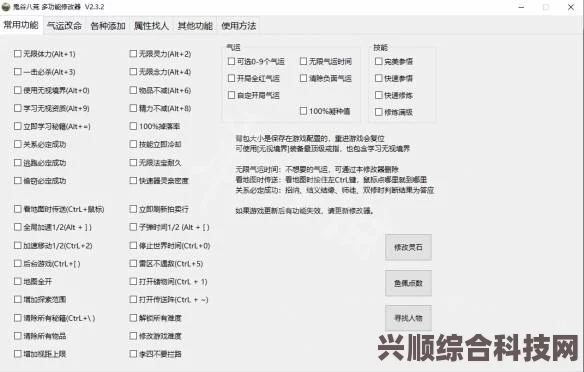
Task: Open the 使用方法 tab
Action: pyautogui.click(x=238, y=26)
